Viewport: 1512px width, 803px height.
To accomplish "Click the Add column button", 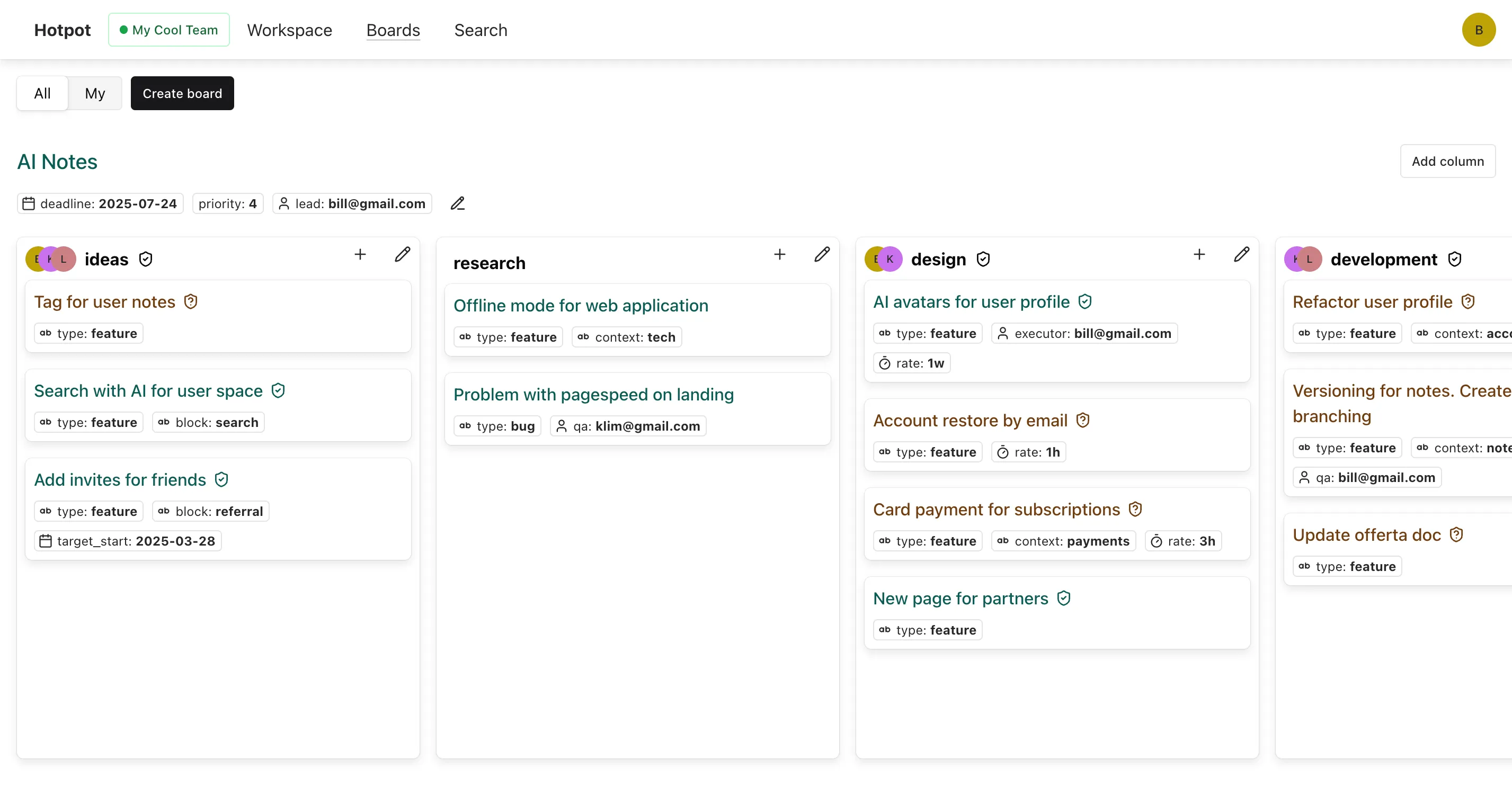I will (x=1447, y=162).
